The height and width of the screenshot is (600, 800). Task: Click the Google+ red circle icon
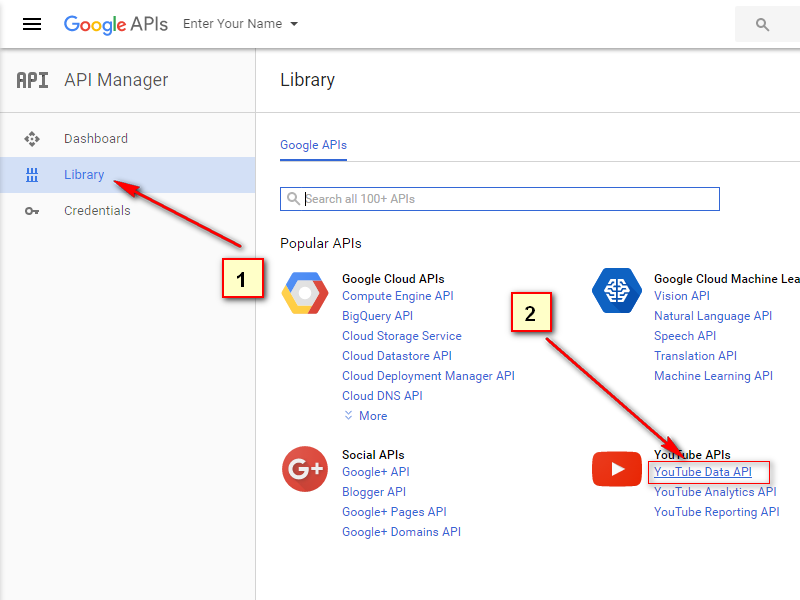click(x=304, y=469)
